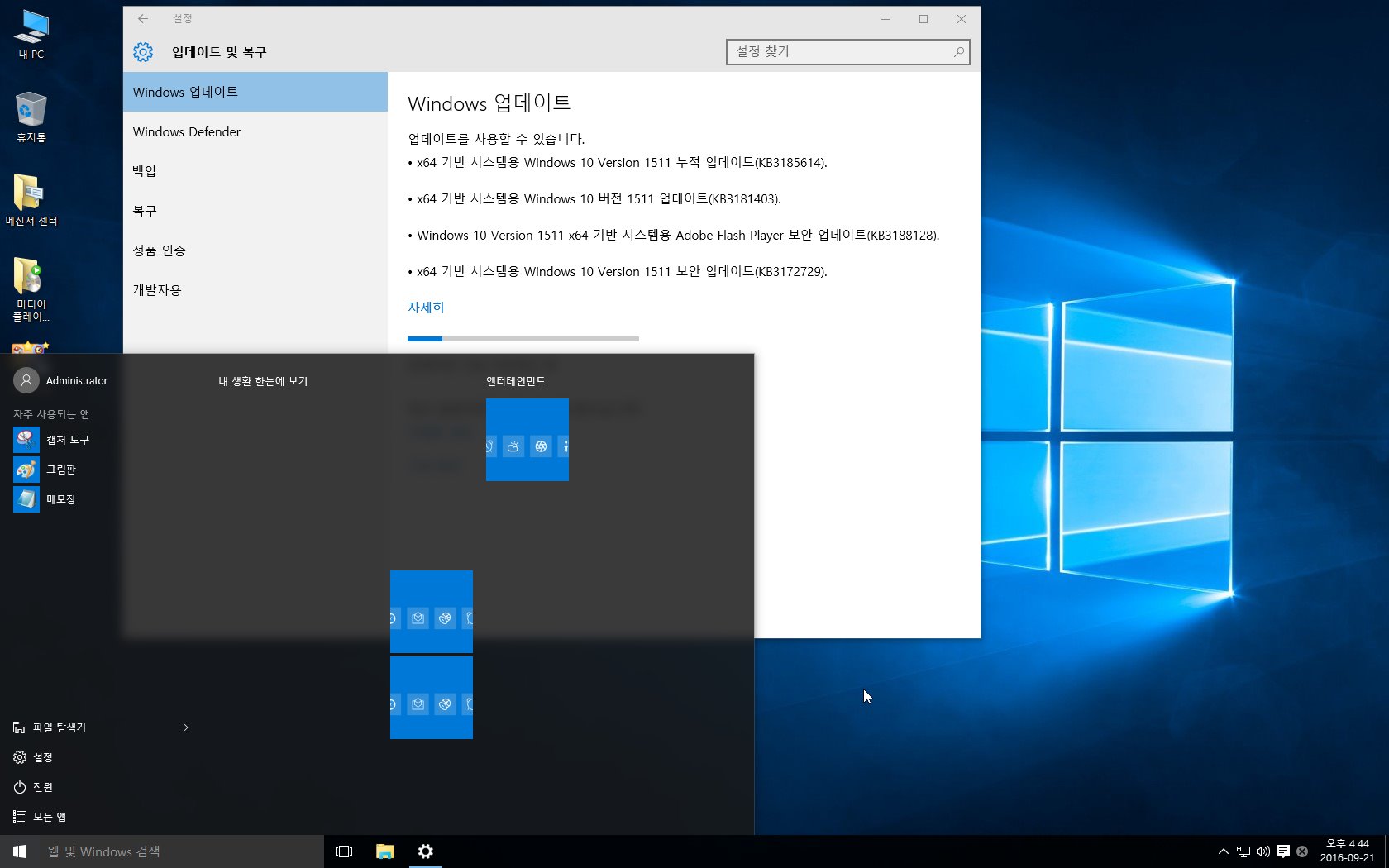Click the 자세히 details link

[x=426, y=308]
